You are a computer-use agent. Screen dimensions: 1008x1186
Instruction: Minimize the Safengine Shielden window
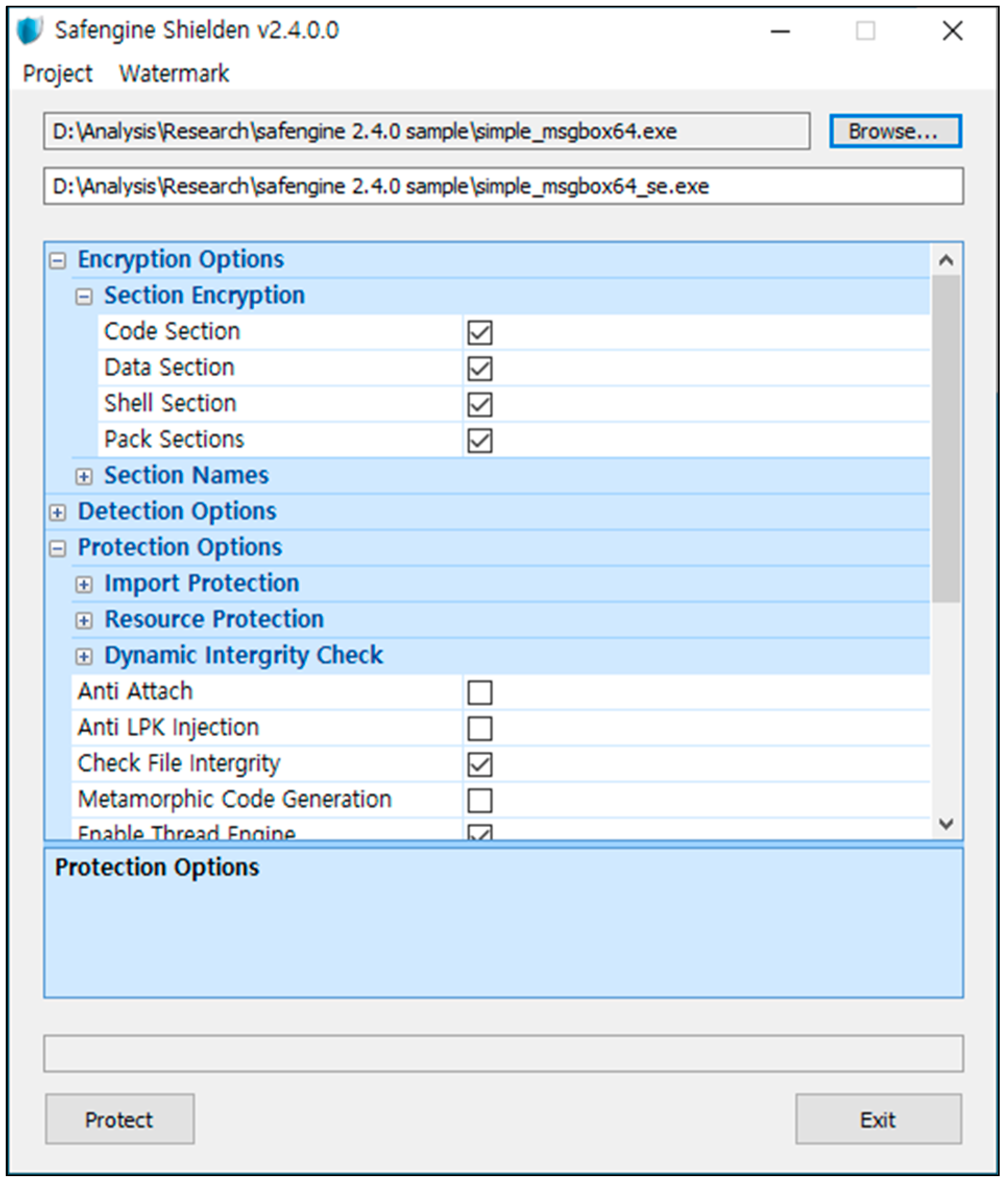pyautogui.click(x=780, y=31)
